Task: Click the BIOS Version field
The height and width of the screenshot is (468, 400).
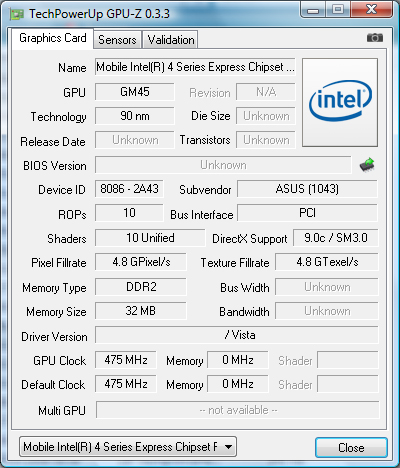Action: (x=223, y=165)
